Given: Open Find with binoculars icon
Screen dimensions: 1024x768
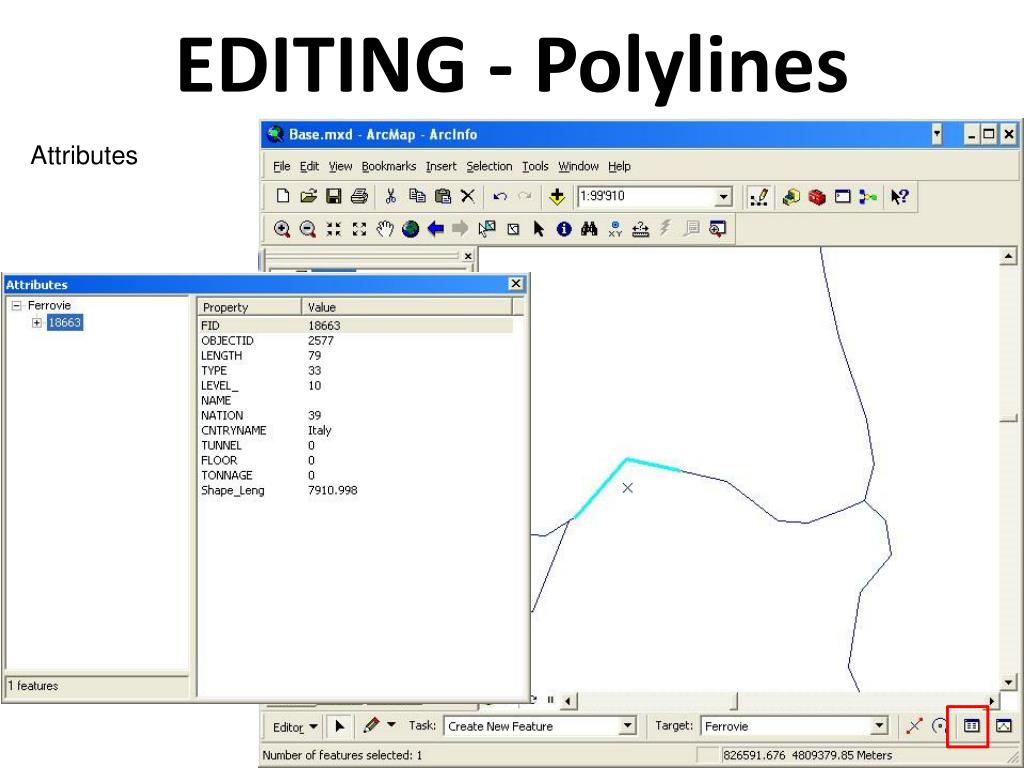Looking at the screenshot, I should tap(589, 229).
